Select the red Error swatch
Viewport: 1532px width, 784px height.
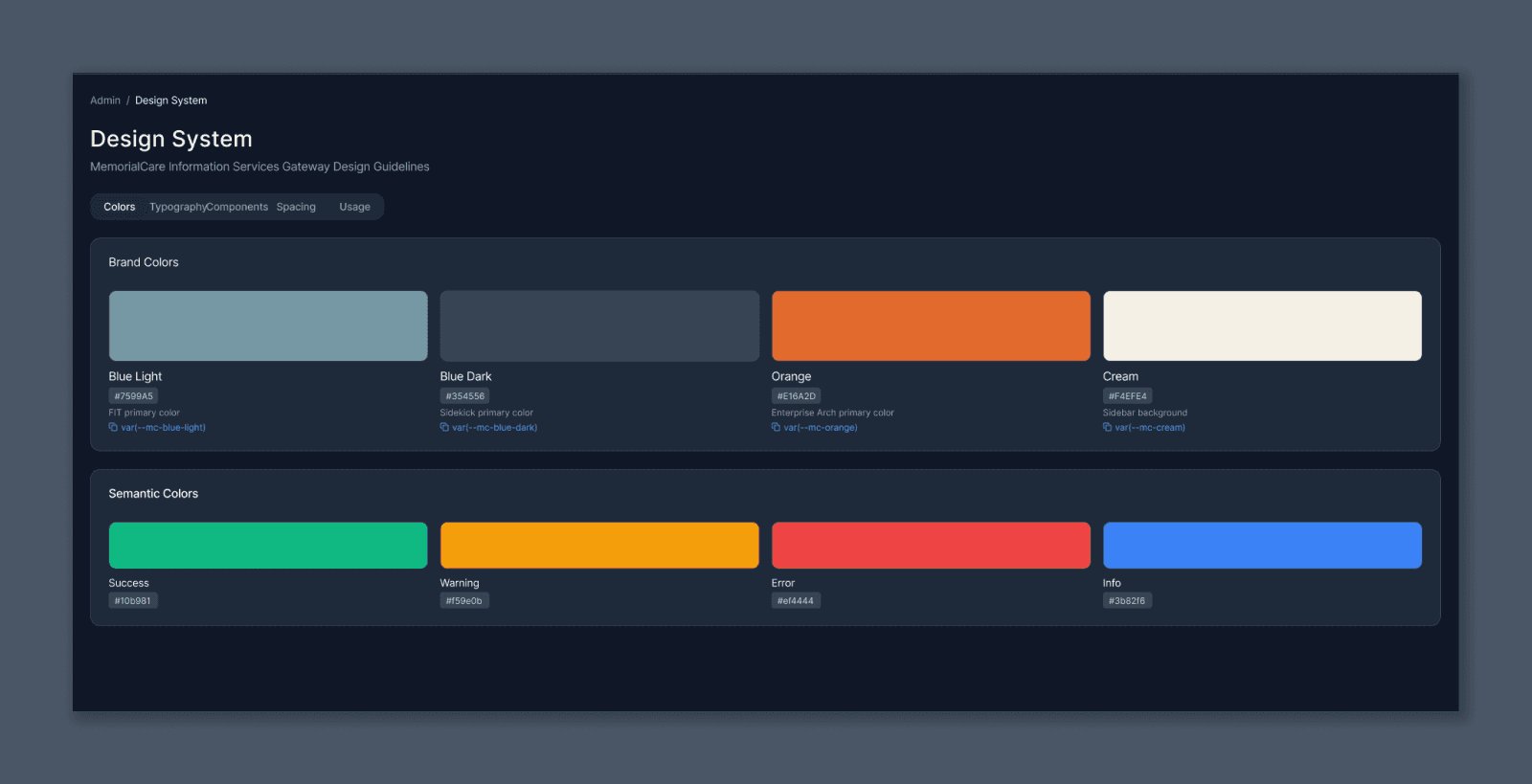[931, 545]
